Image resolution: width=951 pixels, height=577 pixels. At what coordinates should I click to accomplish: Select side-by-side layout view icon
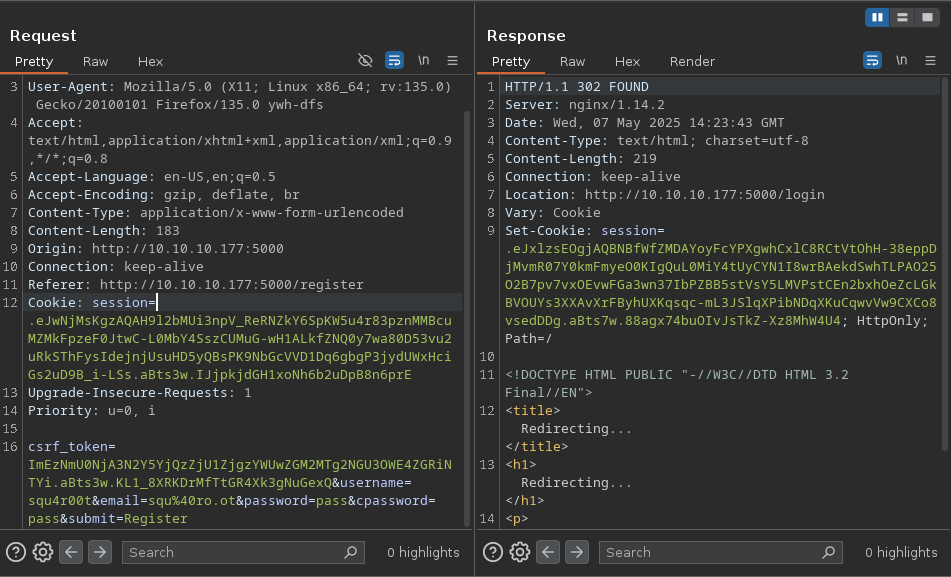878,17
